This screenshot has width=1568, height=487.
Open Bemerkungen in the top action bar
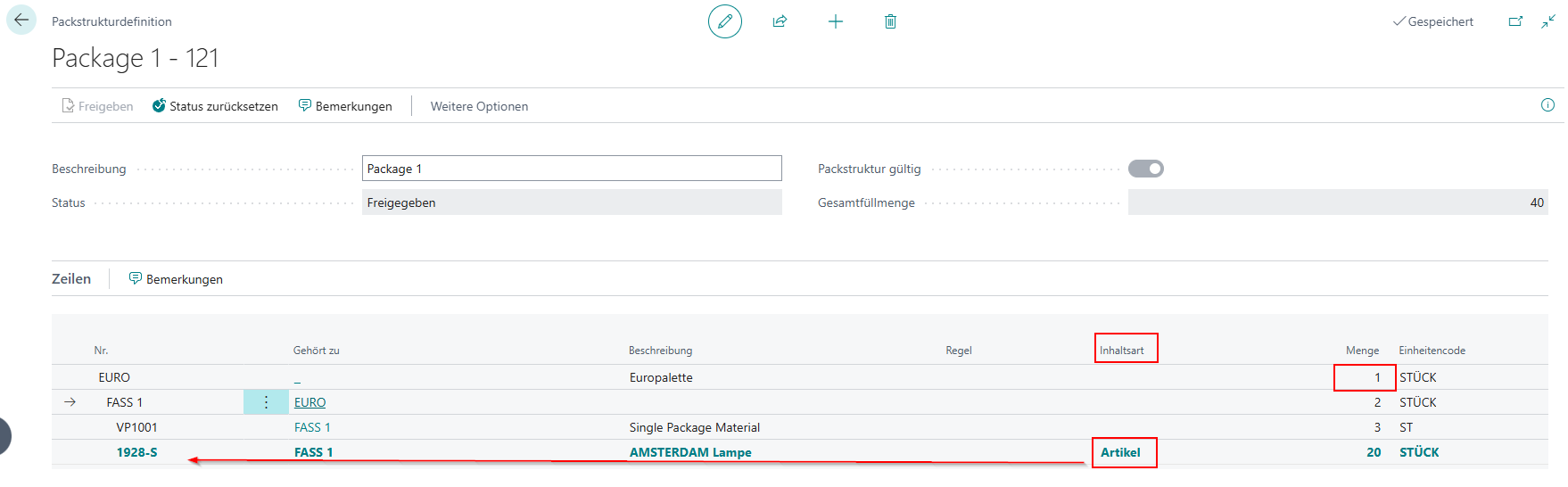point(345,106)
